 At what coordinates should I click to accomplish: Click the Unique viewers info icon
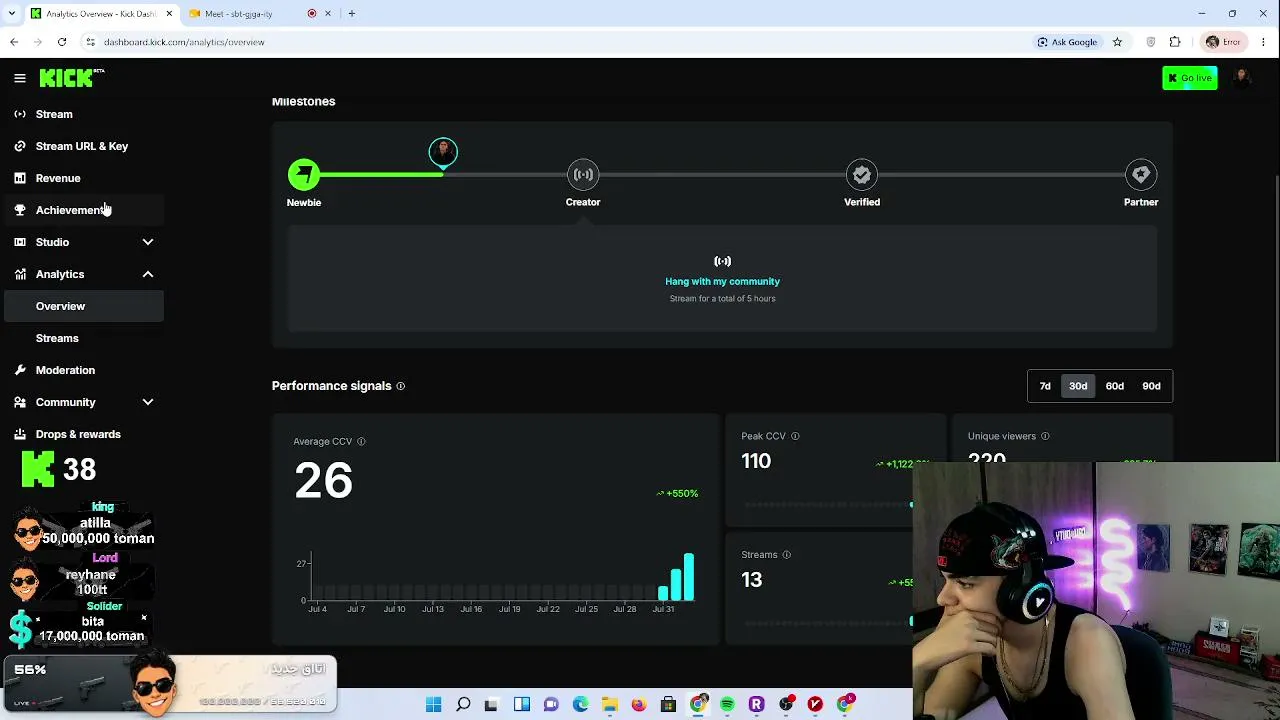1045,436
